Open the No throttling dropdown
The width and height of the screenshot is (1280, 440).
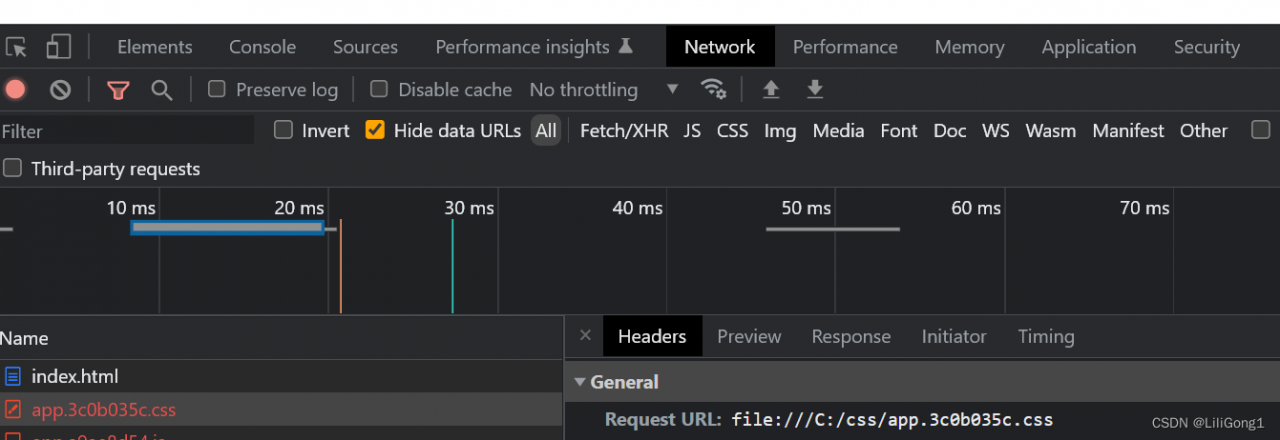coord(604,90)
